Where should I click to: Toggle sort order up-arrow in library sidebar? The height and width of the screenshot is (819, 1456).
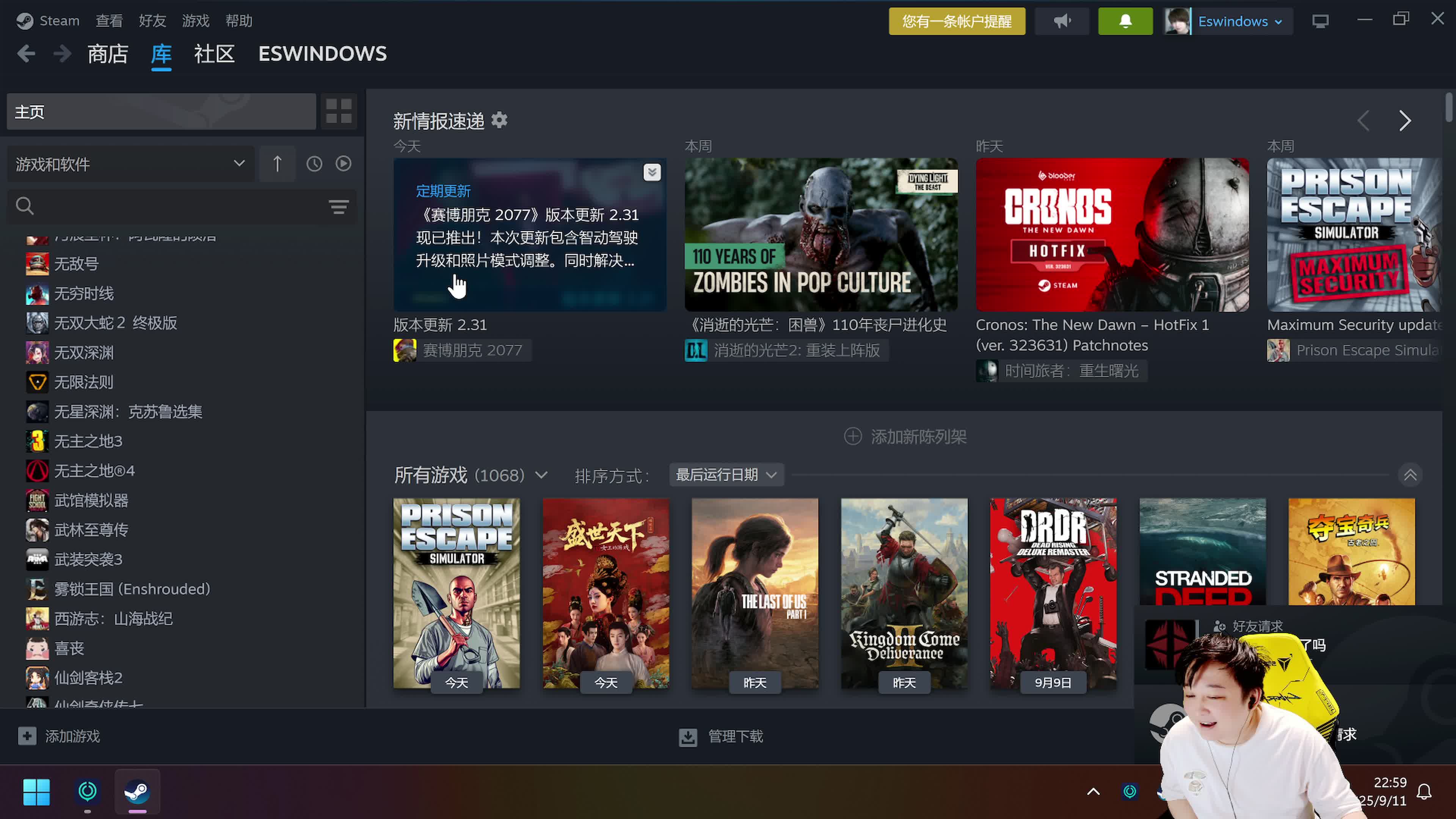point(277,164)
